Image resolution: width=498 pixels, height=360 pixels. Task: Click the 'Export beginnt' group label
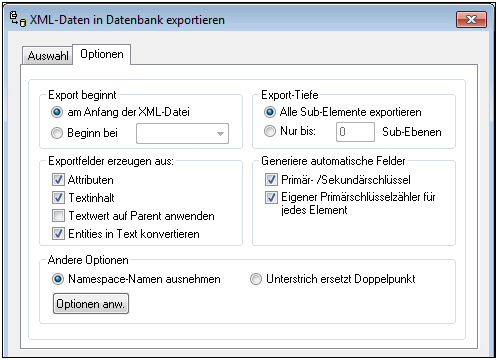tap(82, 95)
